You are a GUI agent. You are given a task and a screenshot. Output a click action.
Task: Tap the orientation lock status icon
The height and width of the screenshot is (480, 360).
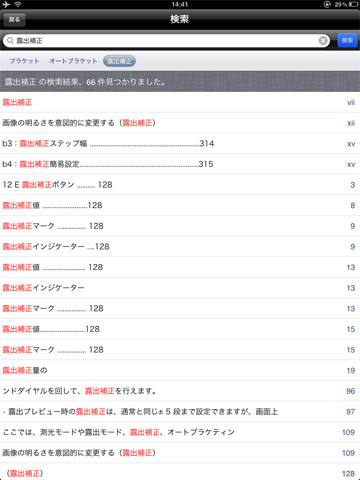(327, 5)
